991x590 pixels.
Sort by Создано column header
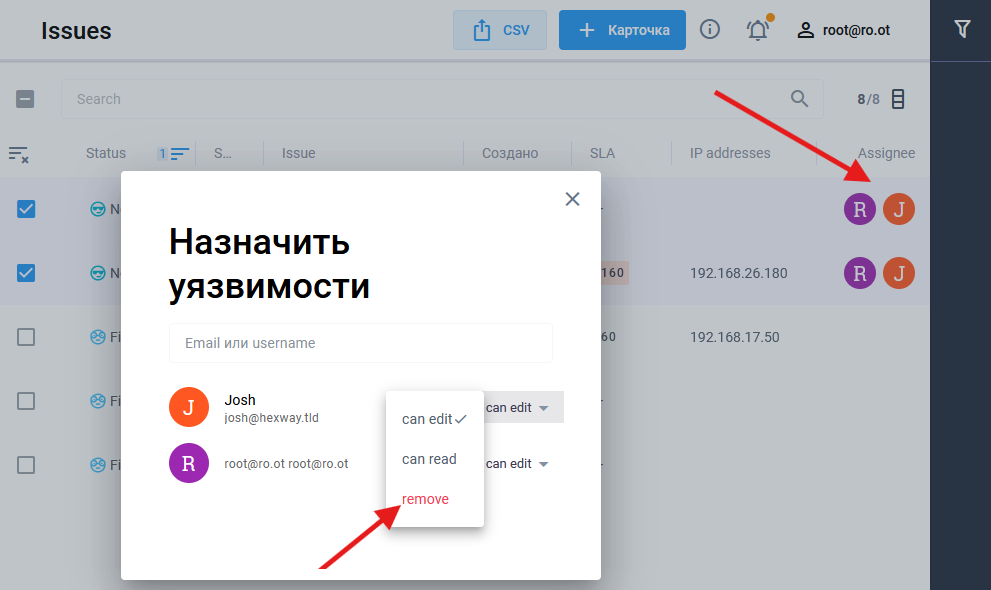[510, 153]
